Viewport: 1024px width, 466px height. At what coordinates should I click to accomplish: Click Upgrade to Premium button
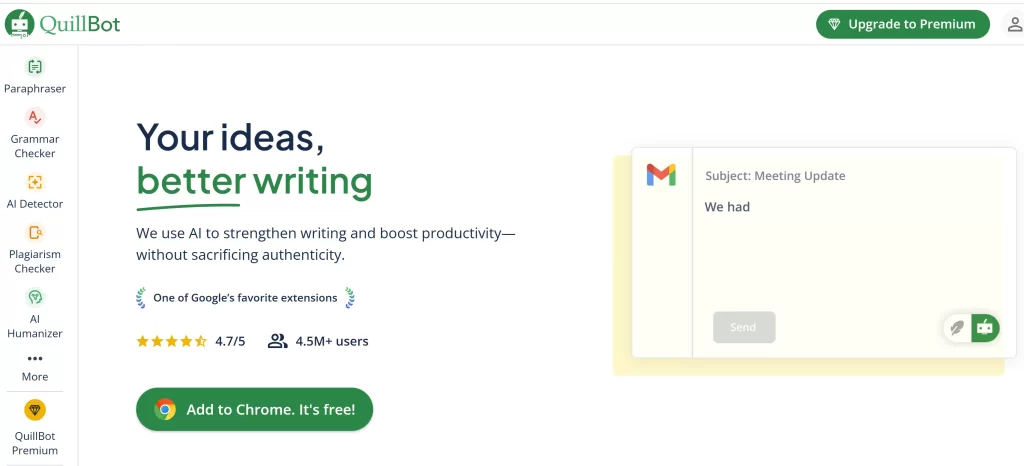[902, 24]
